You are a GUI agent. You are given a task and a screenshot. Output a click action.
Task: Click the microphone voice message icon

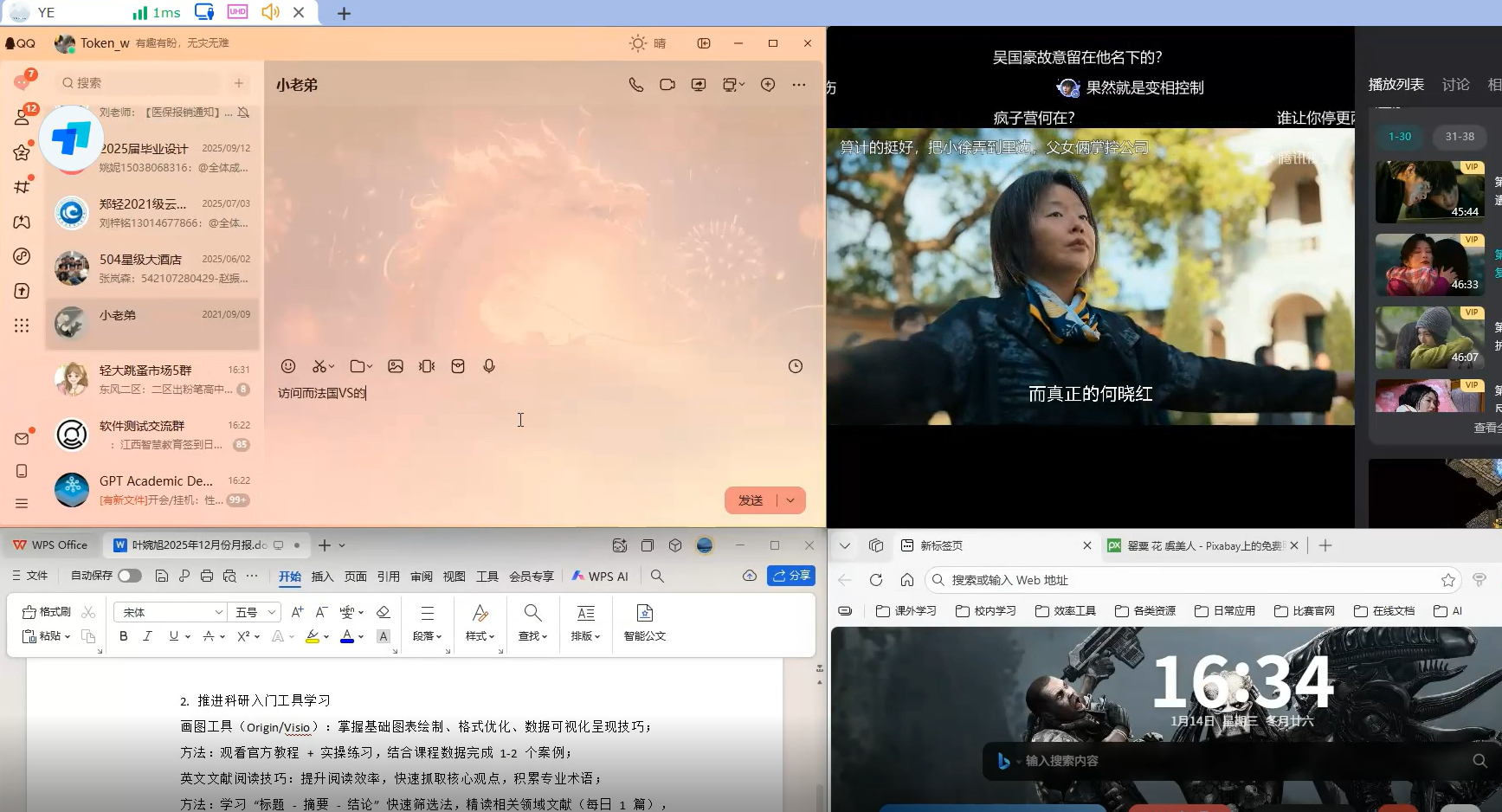tap(489, 366)
